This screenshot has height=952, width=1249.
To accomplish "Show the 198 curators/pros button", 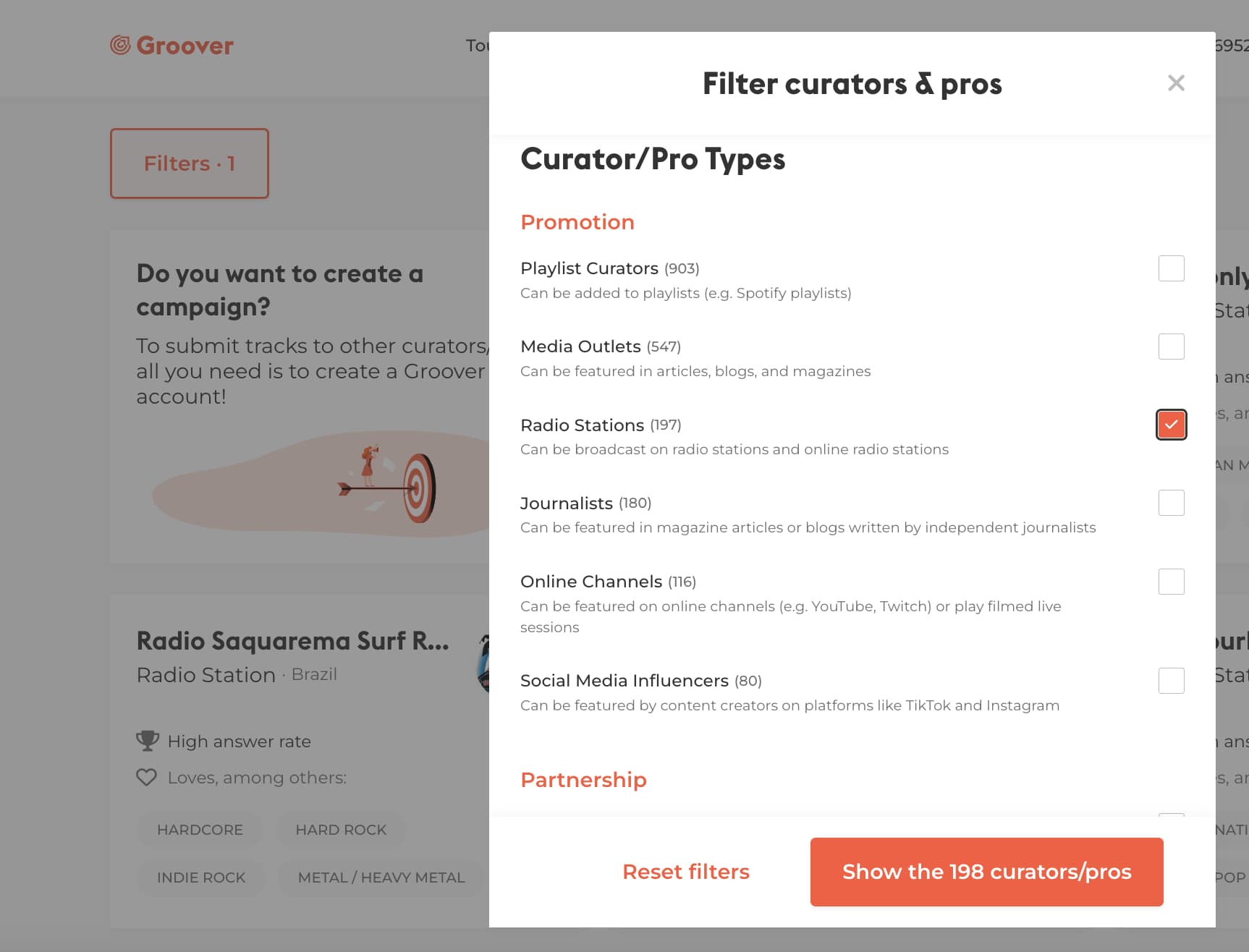I will [x=987, y=872].
